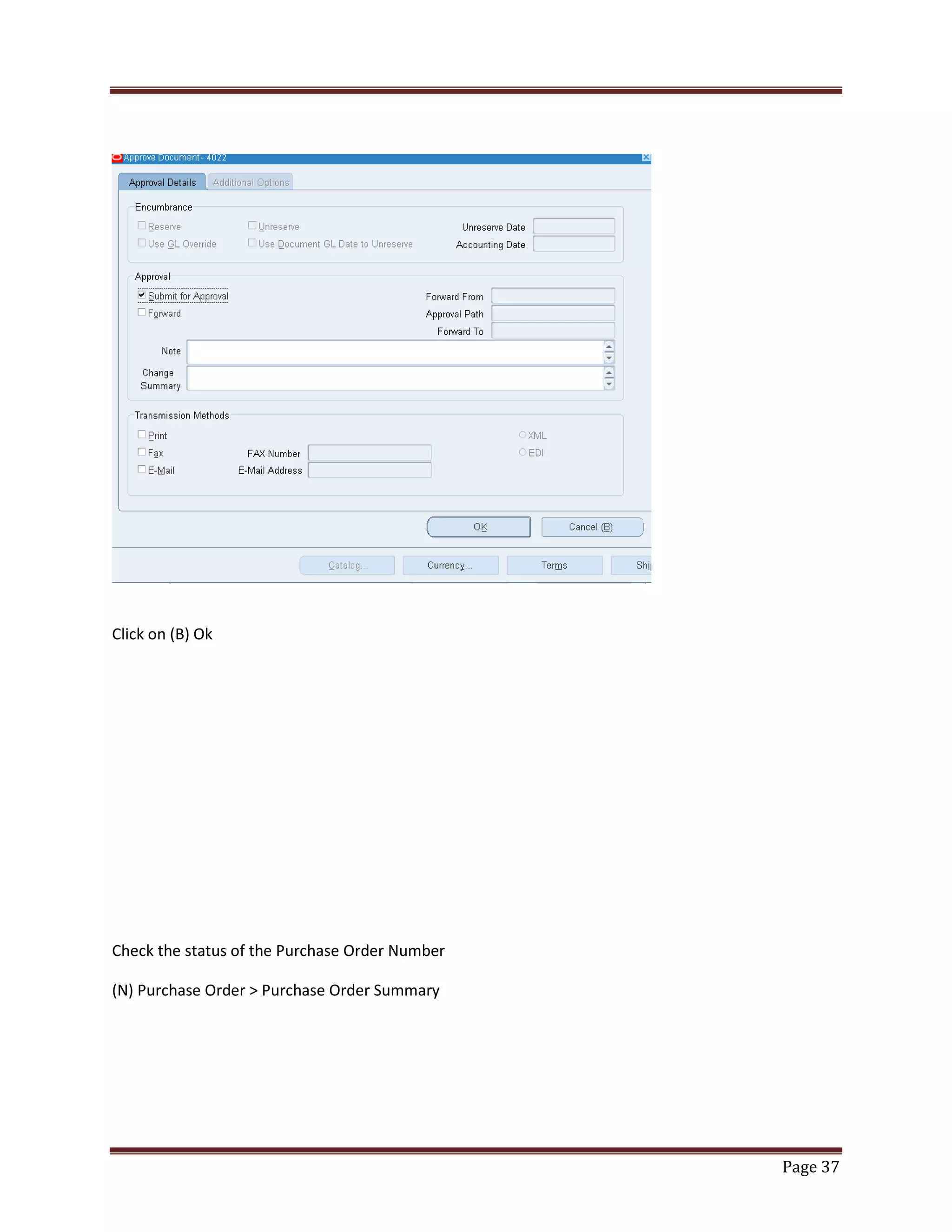Click Note field scroll up arrow
952x1232 pixels.
click(609, 347)
